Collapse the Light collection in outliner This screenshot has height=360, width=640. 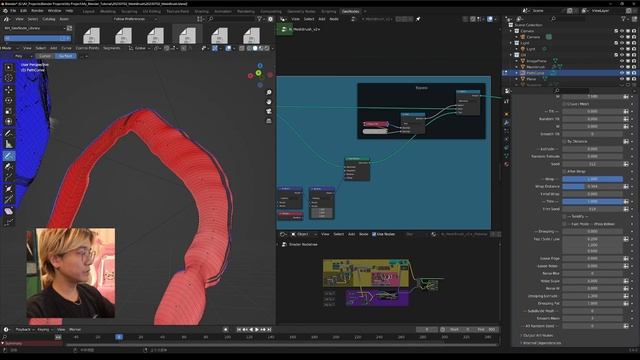click(x=511, y=43)
